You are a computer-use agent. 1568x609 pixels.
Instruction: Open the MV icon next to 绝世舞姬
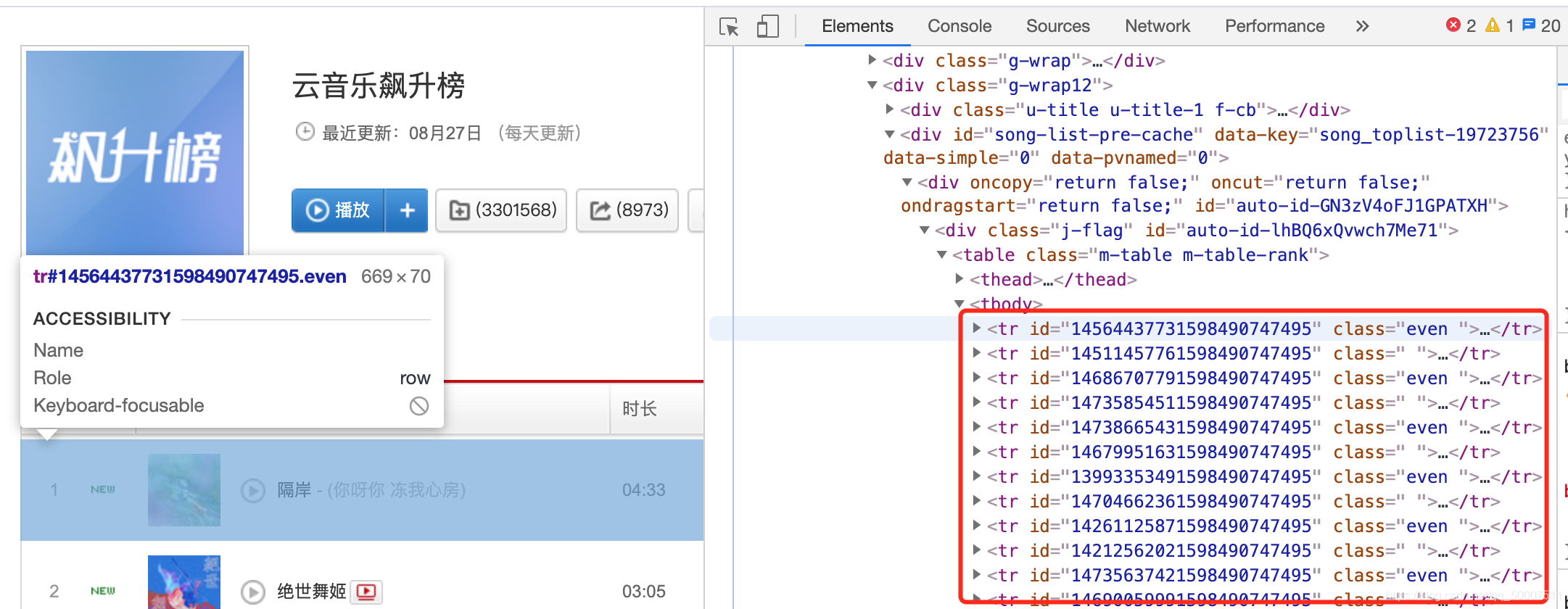(366, 592)
